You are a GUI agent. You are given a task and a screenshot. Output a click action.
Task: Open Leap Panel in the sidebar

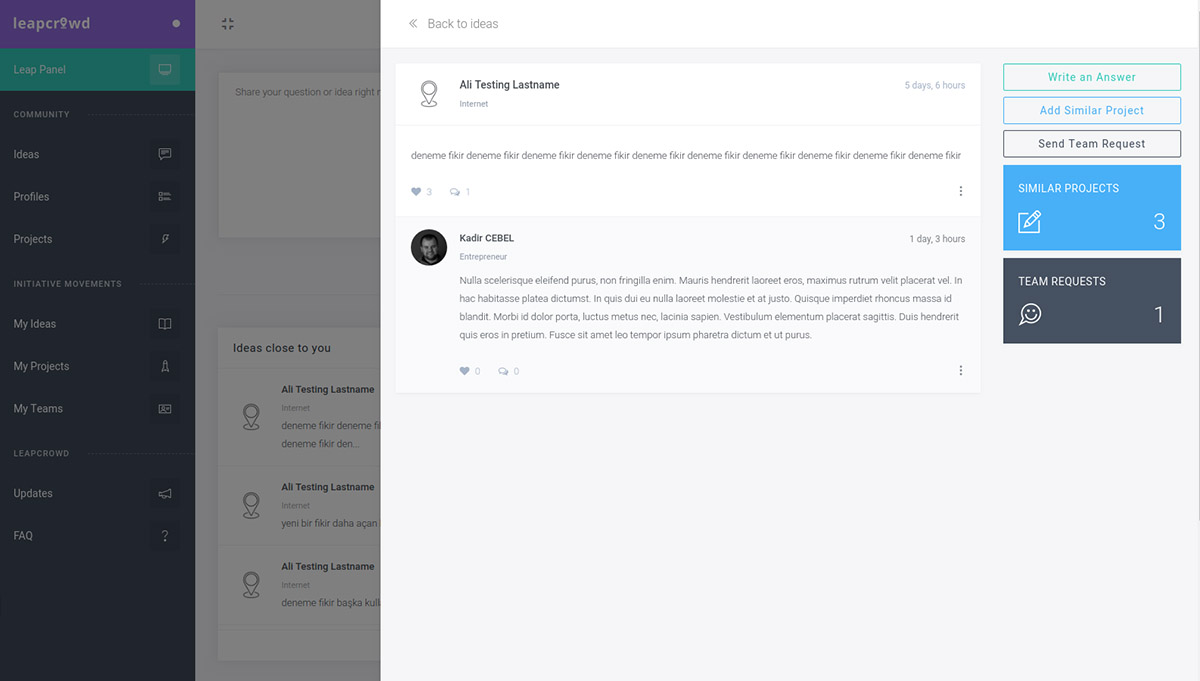97,70
